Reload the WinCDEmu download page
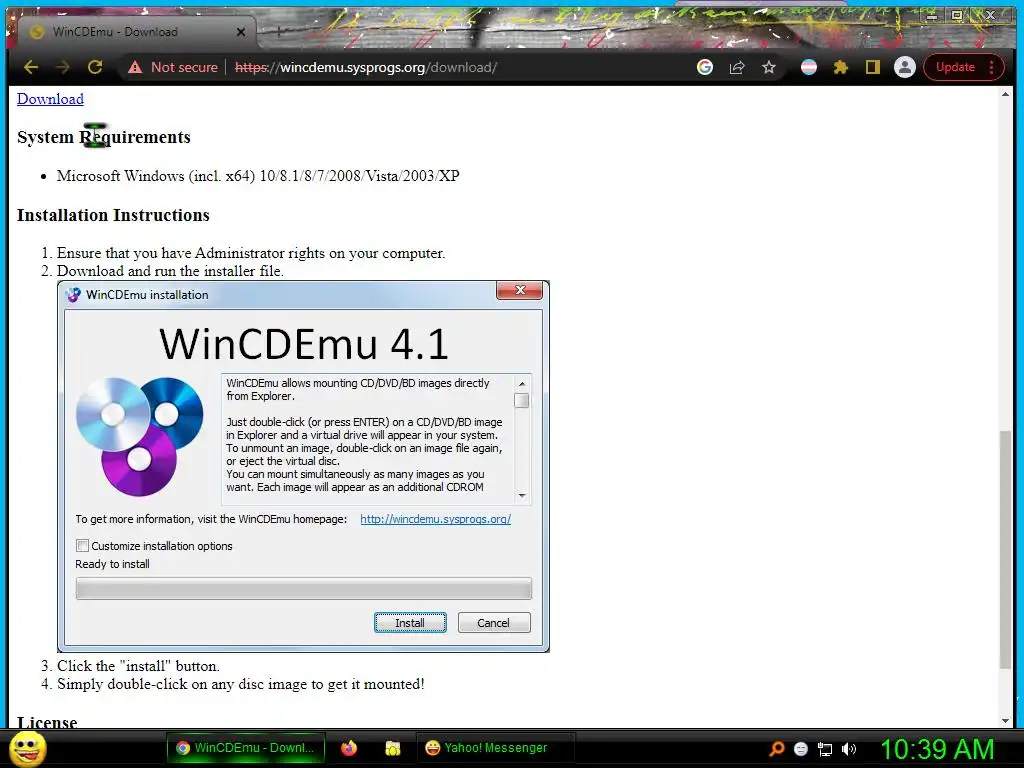The image size is (1024, 768). [x=95, y=67]
